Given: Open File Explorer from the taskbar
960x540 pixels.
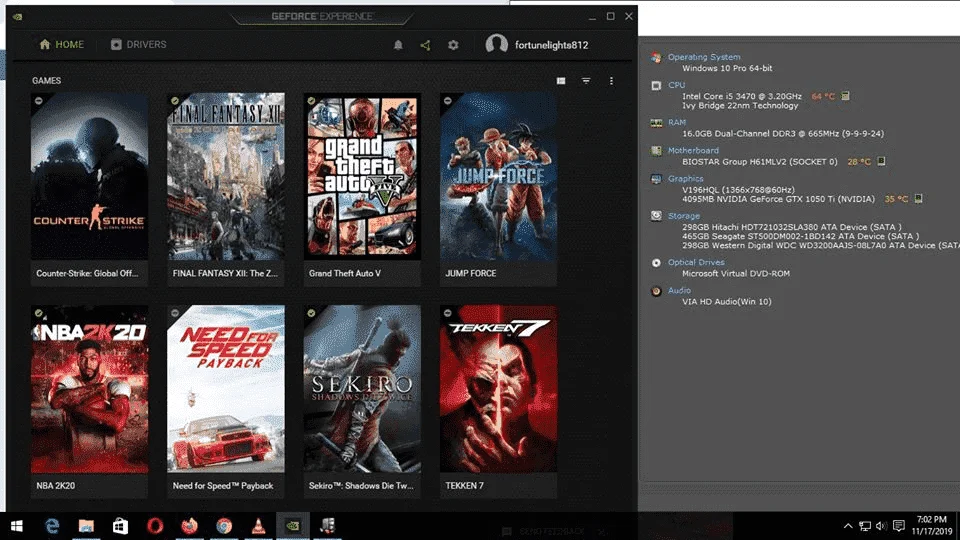Looking at the screenshot, I should coord(86,526).
